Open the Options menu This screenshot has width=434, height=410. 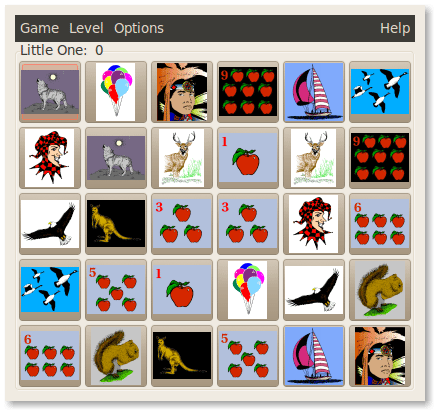coord(139,28)
